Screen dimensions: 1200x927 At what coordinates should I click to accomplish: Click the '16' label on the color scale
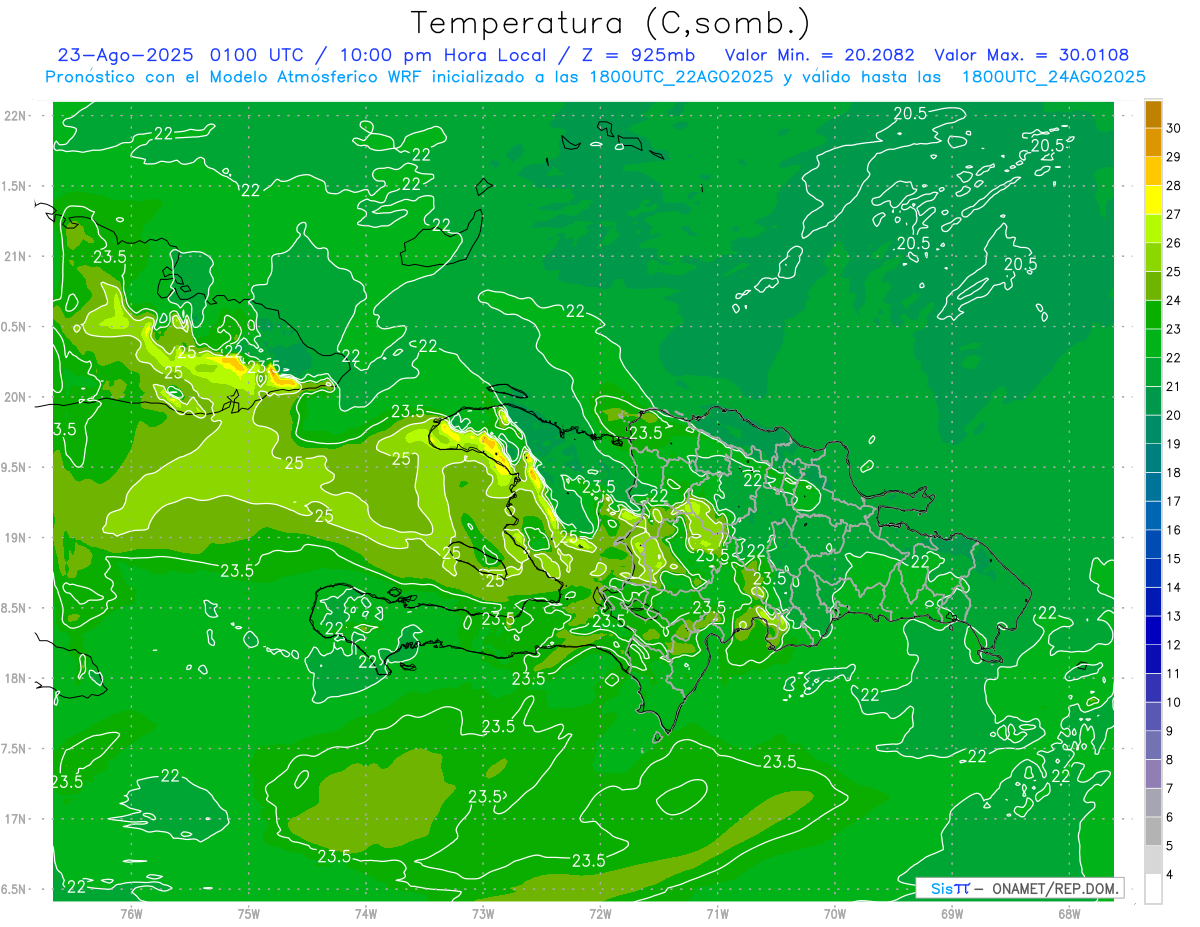(1175, 530)
